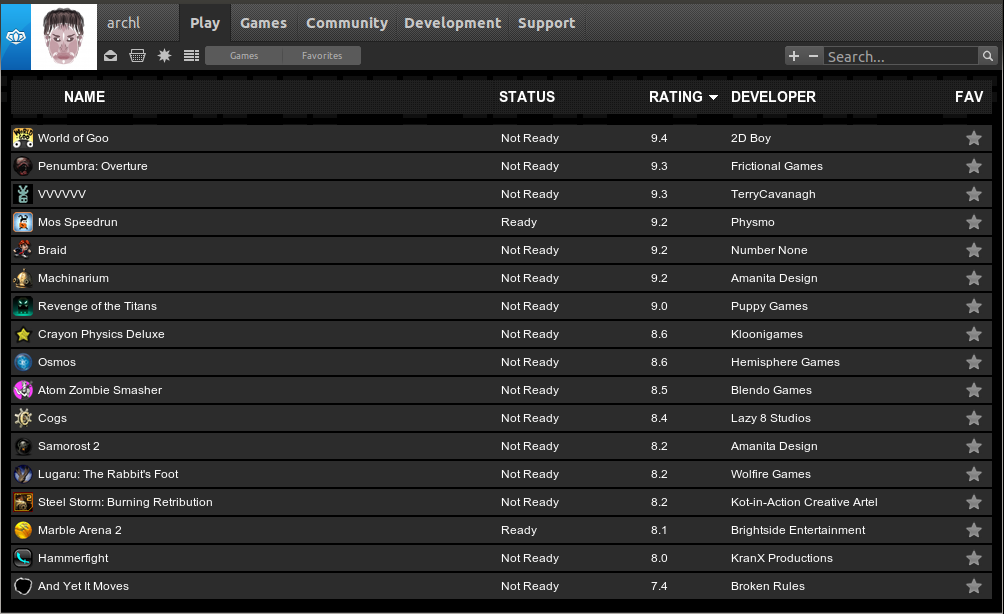
Task: Click the Hammerfight rating 8.0
Action: tap(659, 558)
